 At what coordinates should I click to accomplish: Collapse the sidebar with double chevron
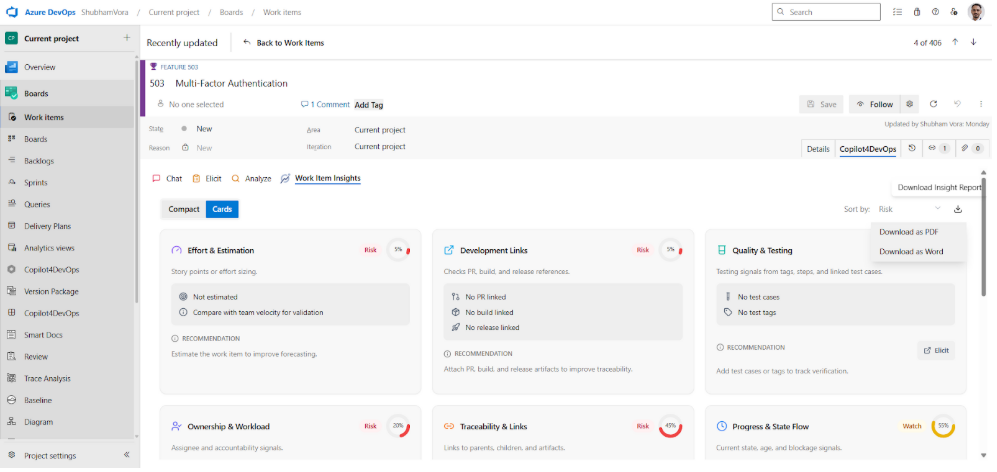pyautogui.click(x=127, y=455)
